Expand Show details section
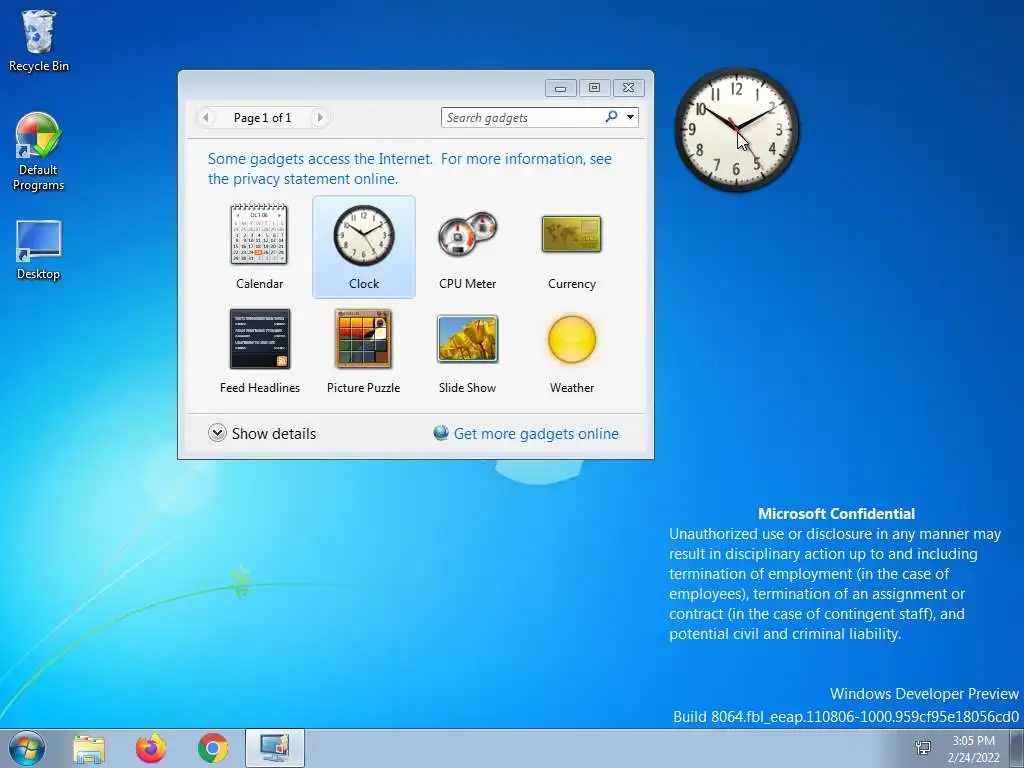The width and height of the screenshot is (1024, 768). pyautogui.click(x=262, y=433)
